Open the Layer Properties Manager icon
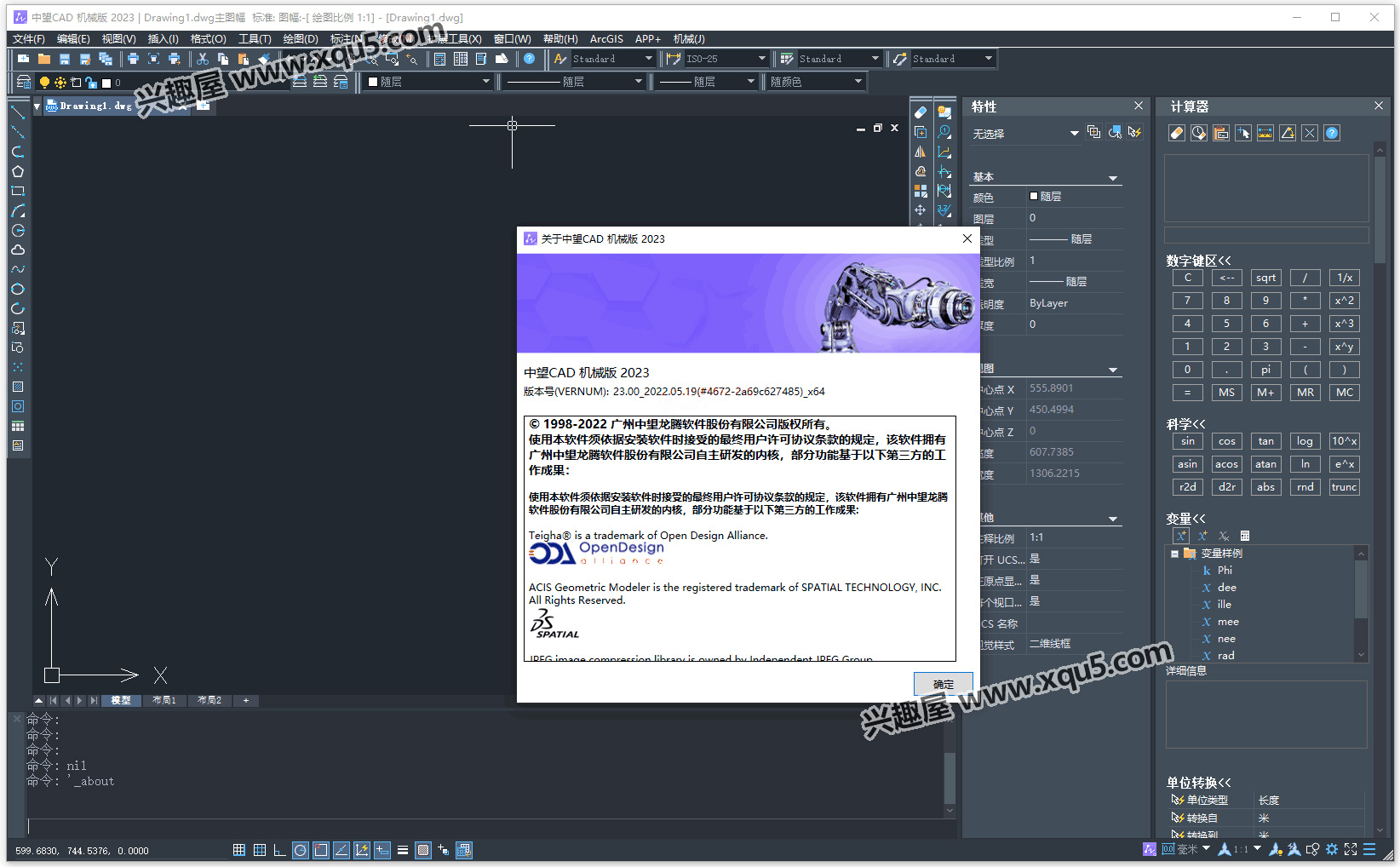Screen dimensions: 1400x867 coord(24,82)
